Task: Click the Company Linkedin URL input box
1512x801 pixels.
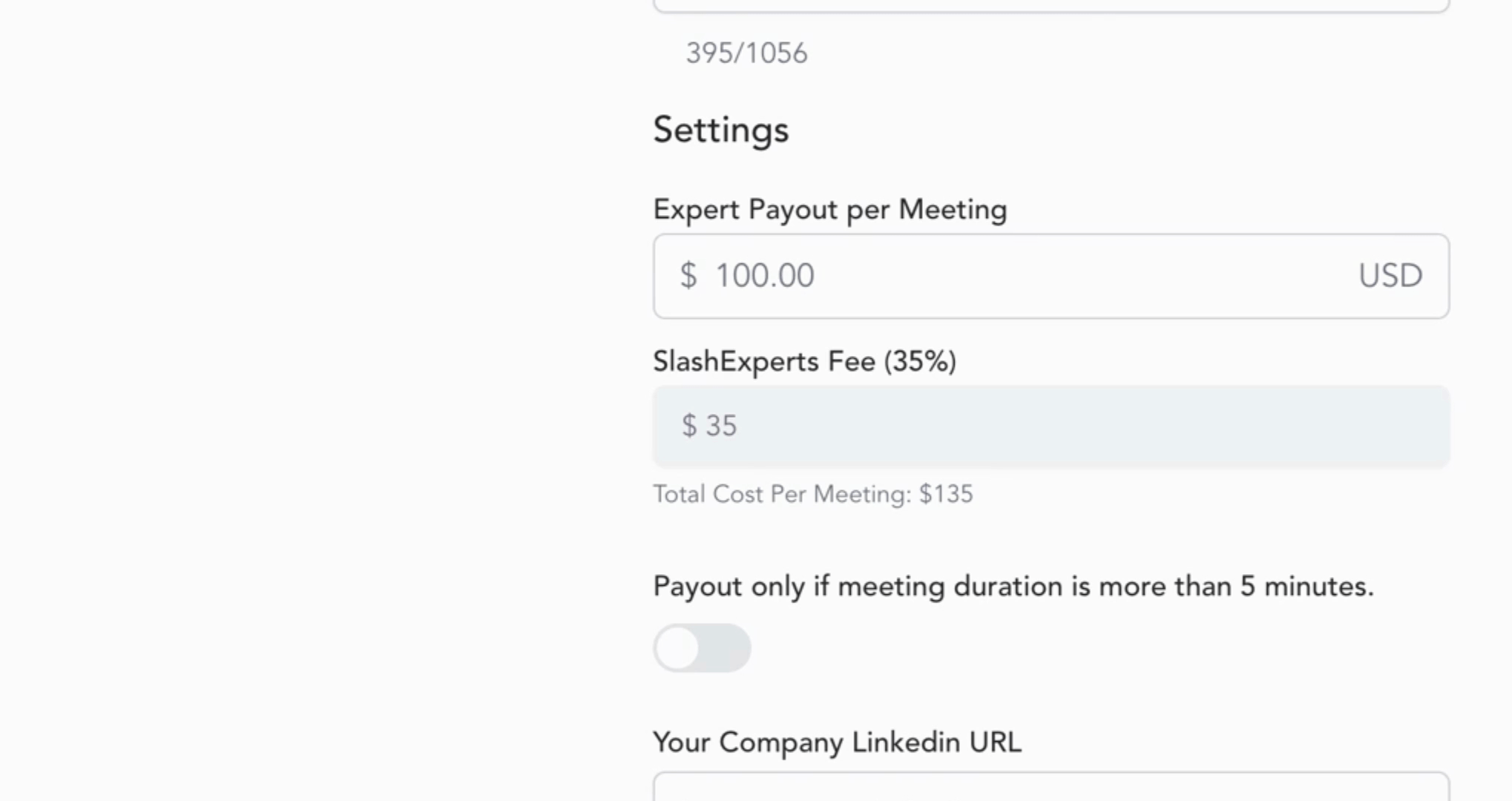Action: [1050, 788]
